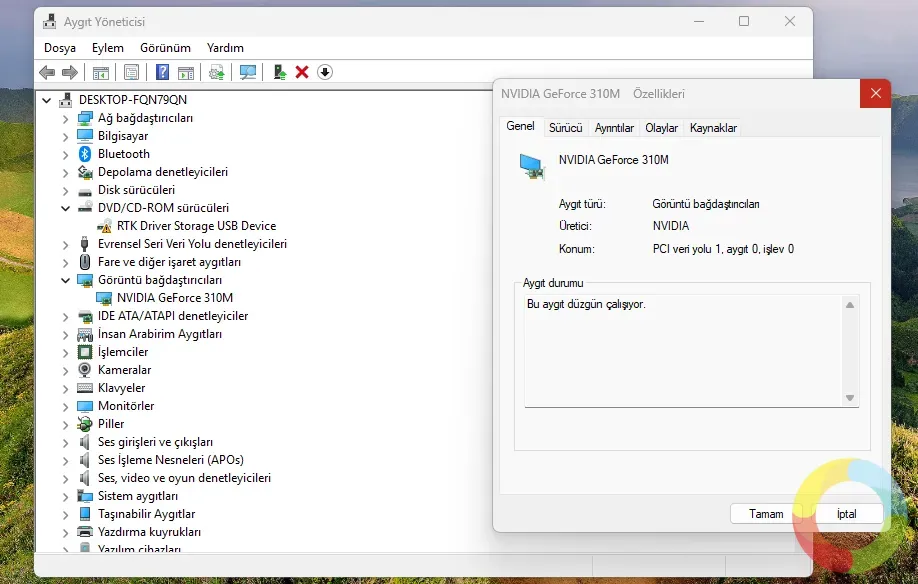The height and width of the screenshot is (584, 918).
Task: Click the black down-arrow disable device icon
Action: [325, 72]
